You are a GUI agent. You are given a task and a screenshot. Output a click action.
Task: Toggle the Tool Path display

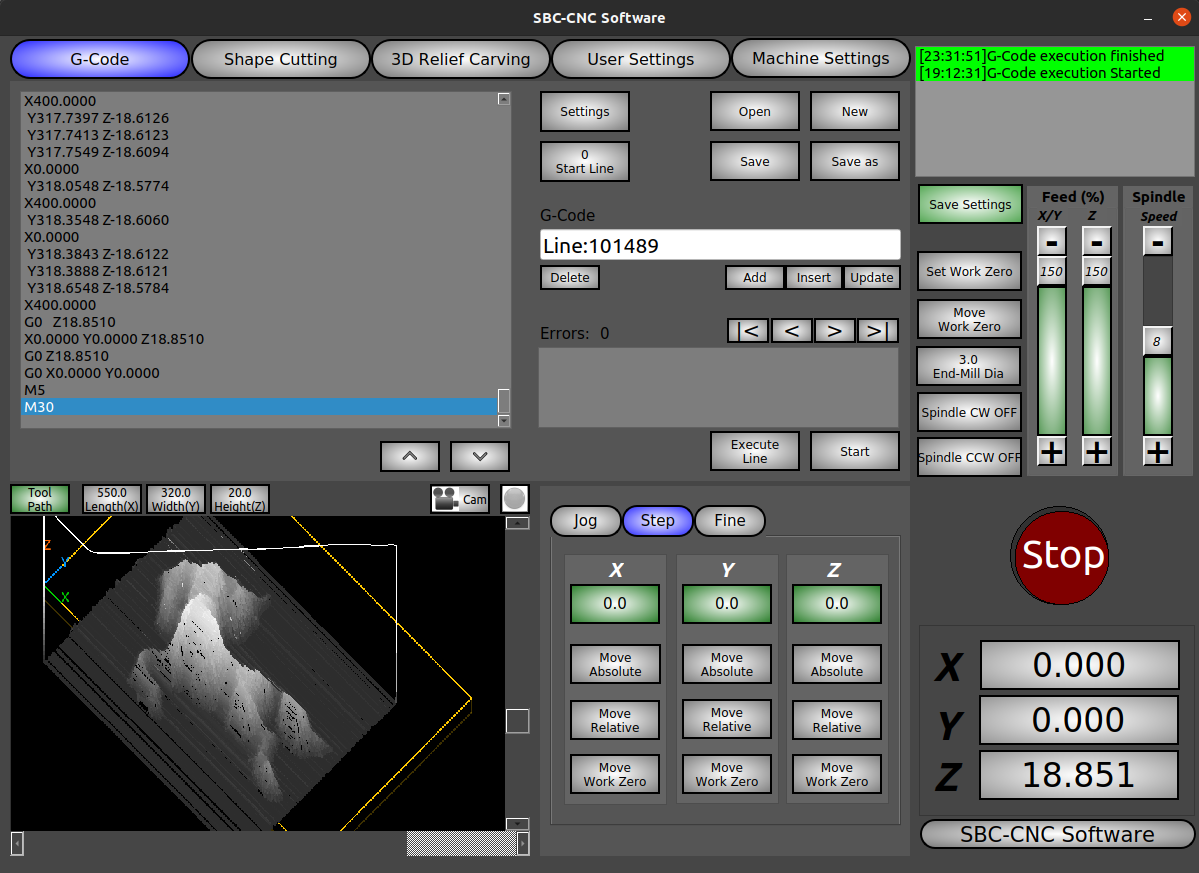[40, 499]
